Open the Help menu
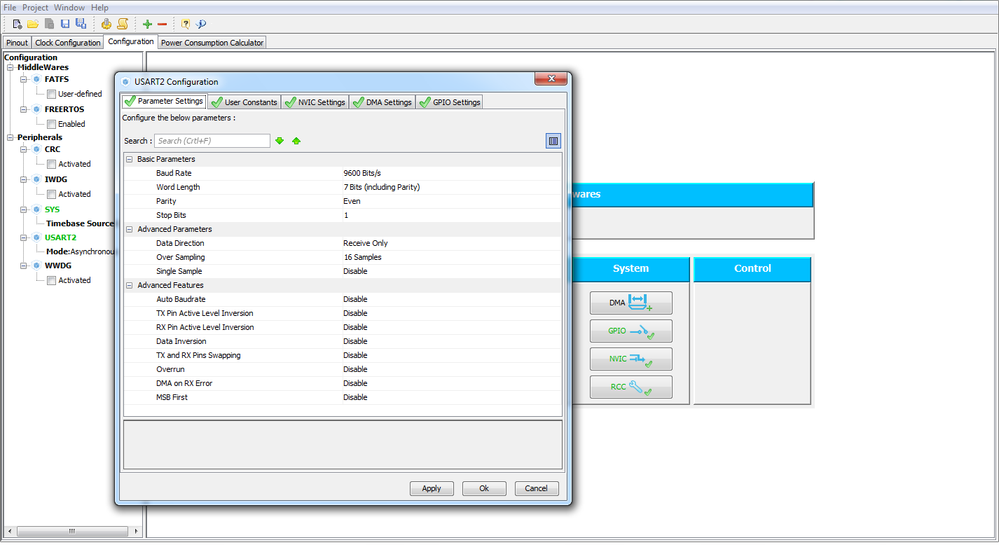 pos(99,8)
